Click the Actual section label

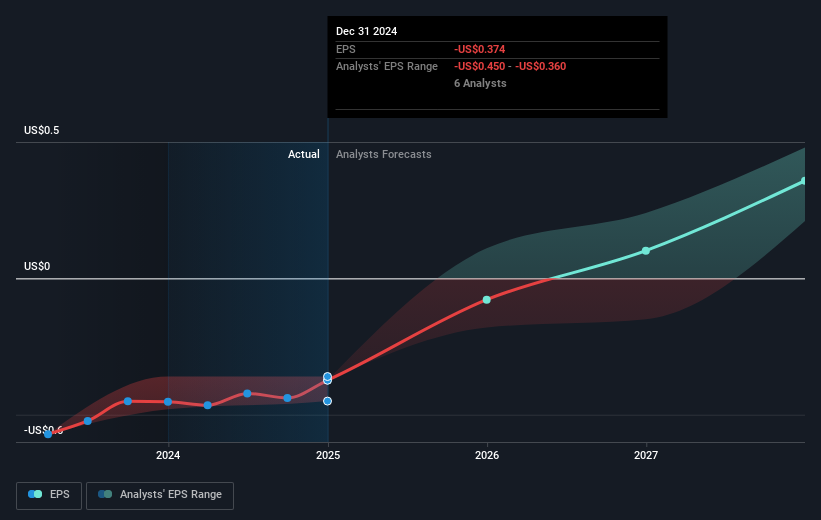tap(304, 154)
